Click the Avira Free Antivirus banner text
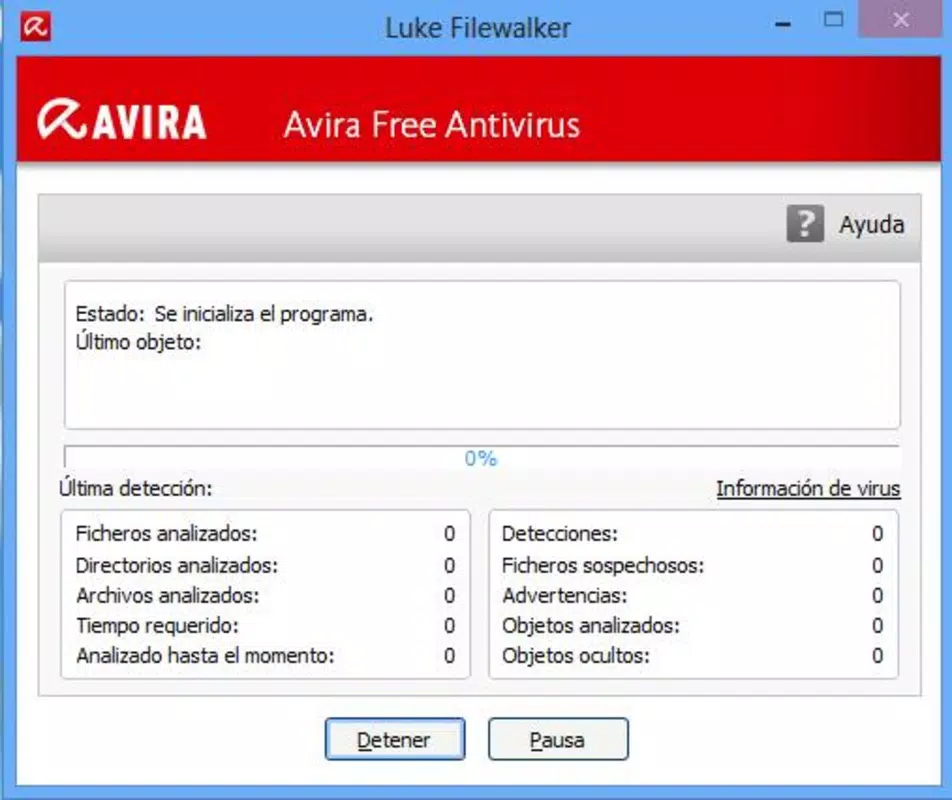 pyautogui.click(x=432, y=124)
